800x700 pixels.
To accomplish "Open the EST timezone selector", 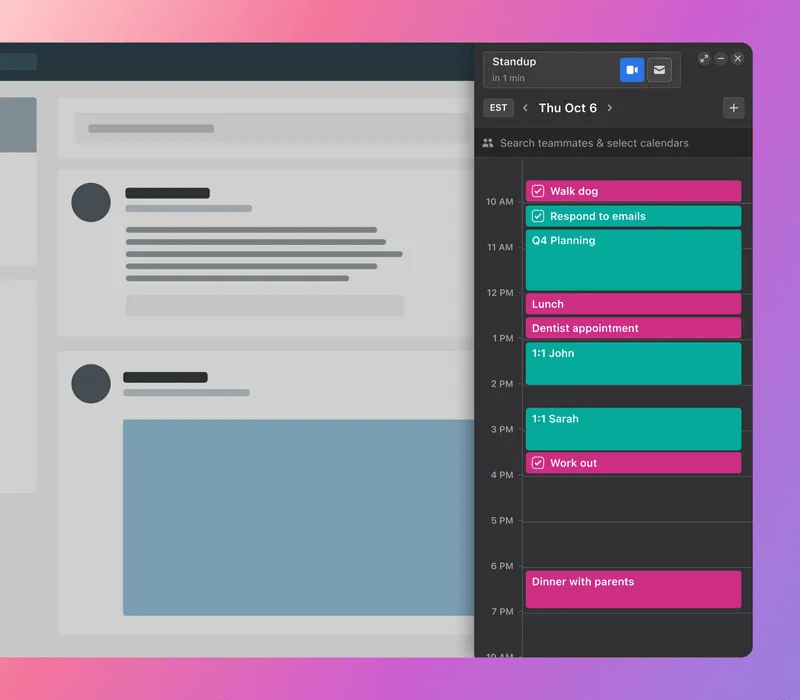I will click(x=498, y=108).
